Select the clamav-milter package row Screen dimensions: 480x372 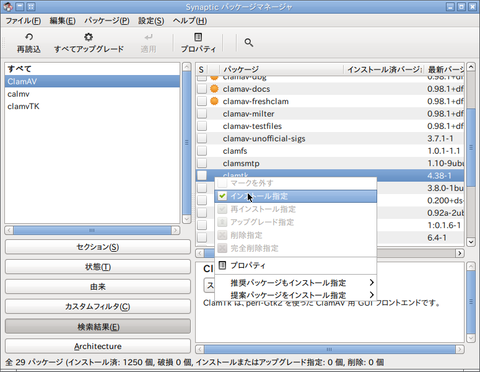pyautogui.click(x=330, y=113)
